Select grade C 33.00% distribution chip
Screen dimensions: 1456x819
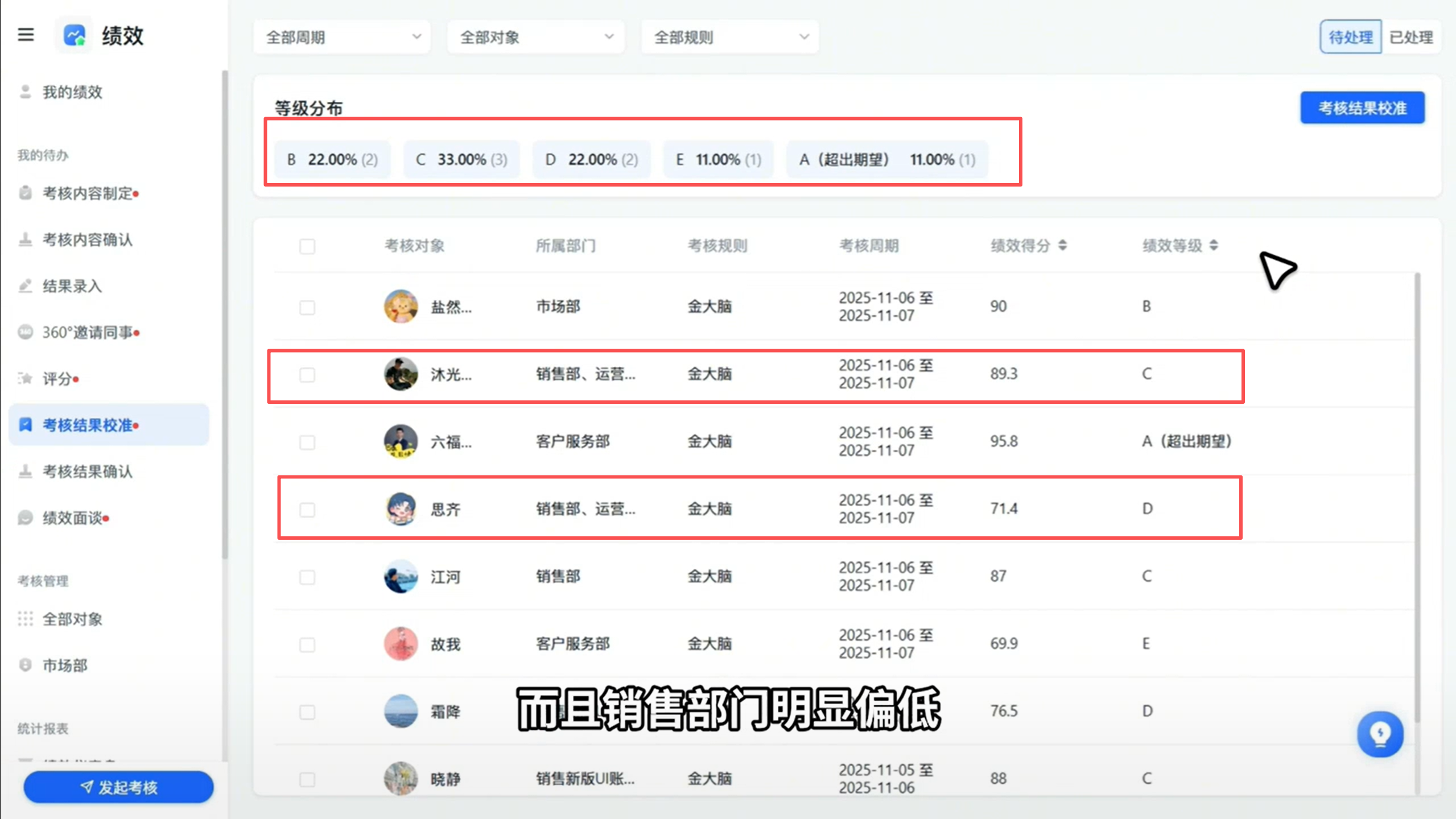461,159
